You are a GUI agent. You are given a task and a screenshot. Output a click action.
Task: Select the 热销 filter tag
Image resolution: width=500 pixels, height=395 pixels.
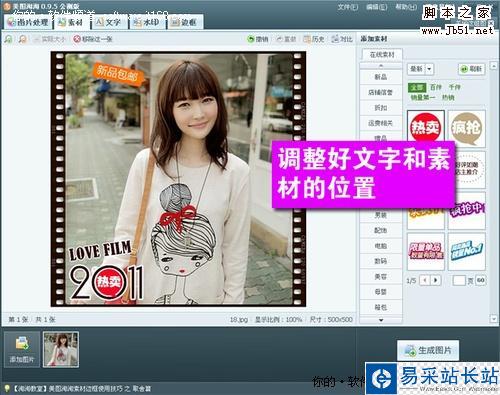(448, 97)
